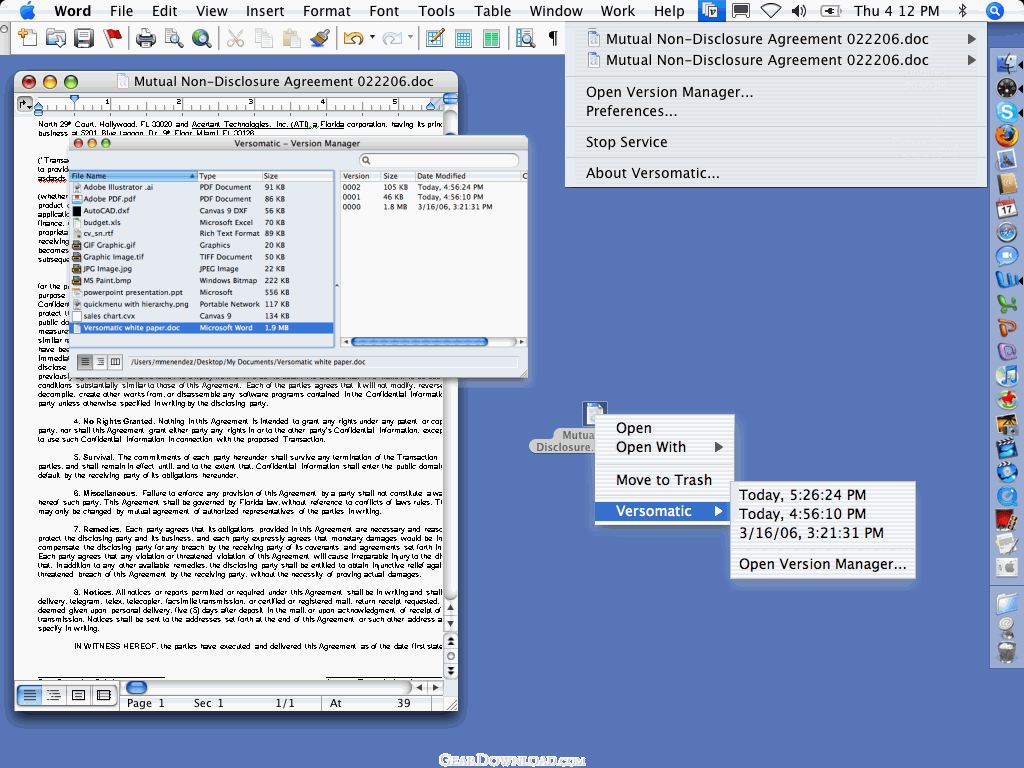Open Skype from the Dock
Screen dimensions: 1024x768
pyautogui.click(x=1006, y=111)
